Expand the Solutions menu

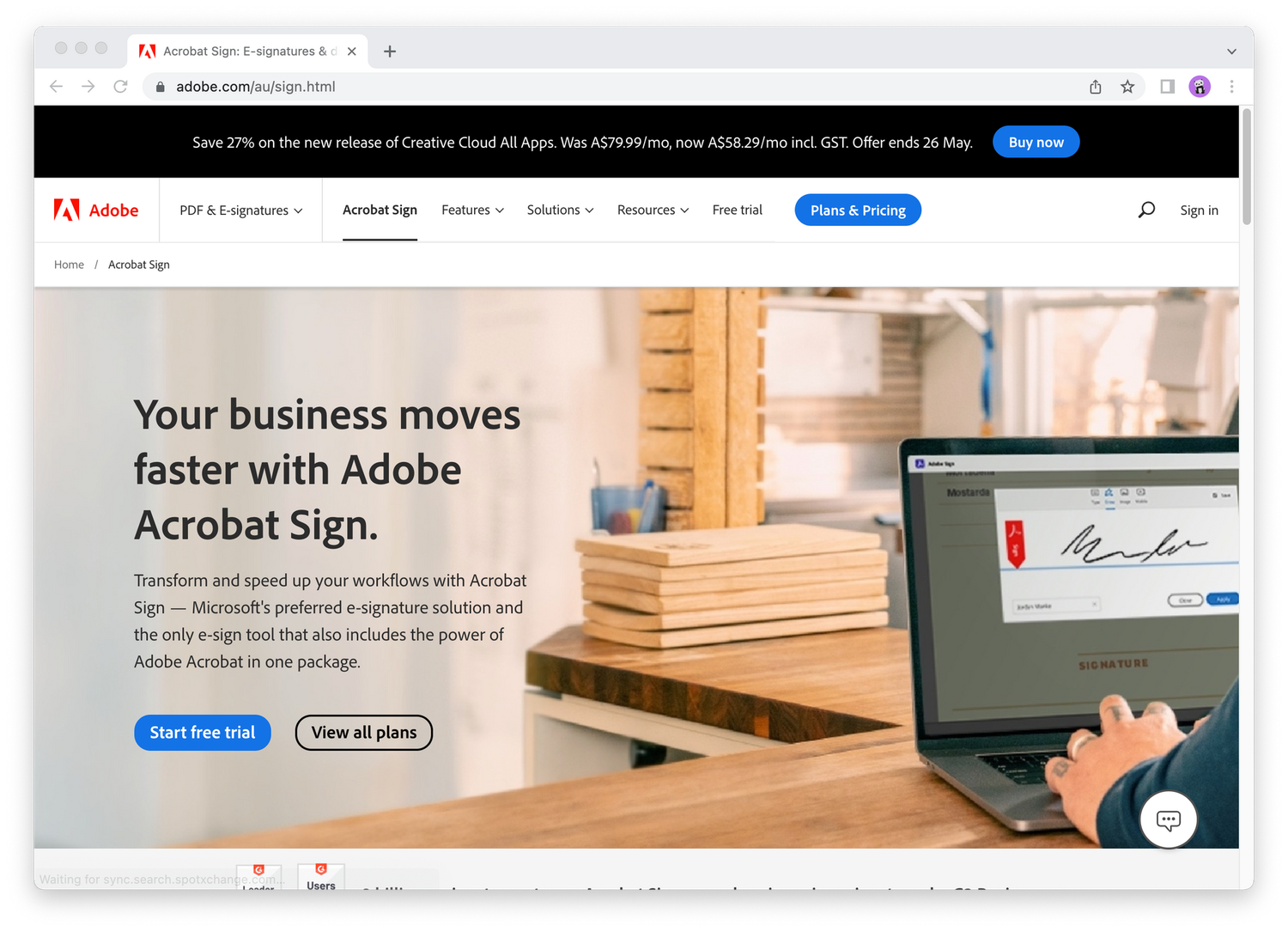click(561, 210)
